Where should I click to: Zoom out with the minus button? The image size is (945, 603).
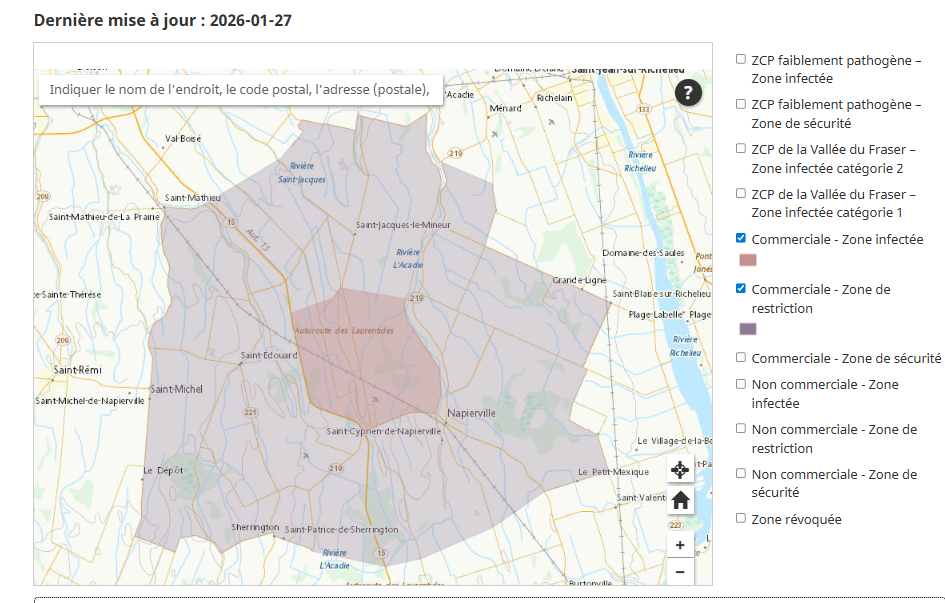680,571
